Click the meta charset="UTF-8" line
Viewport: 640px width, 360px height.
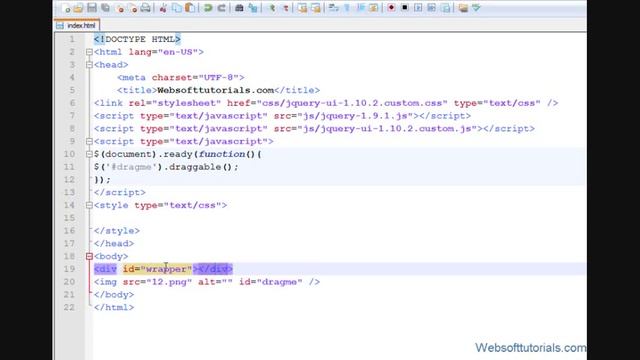[x=181, y=78]
